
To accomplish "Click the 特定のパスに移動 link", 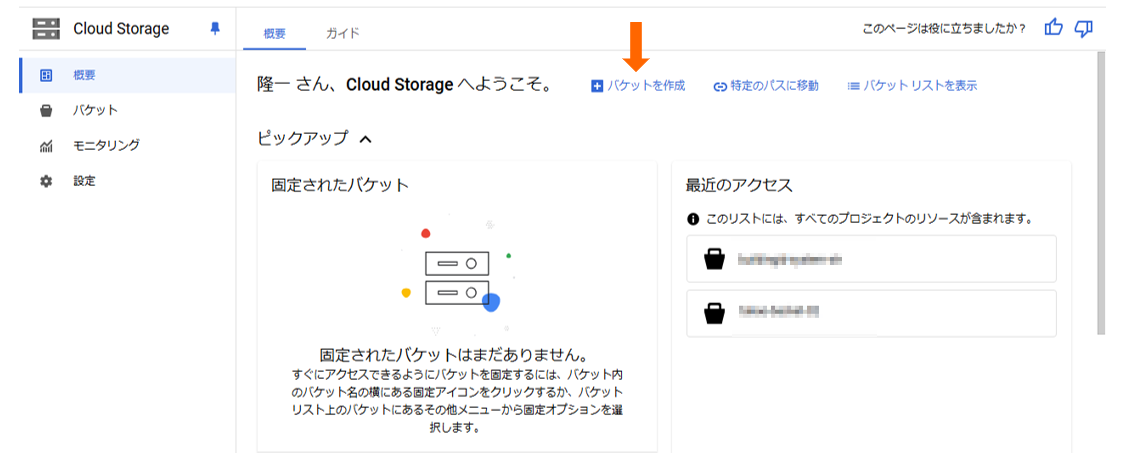I will (x=766, y=86).
